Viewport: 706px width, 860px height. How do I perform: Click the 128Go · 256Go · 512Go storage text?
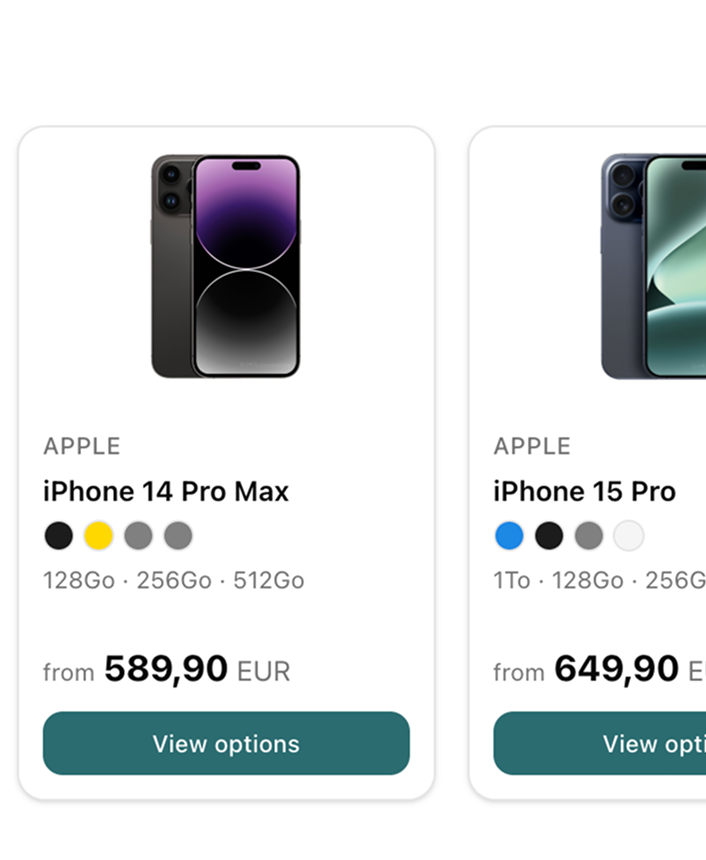[x=174, y=580]
